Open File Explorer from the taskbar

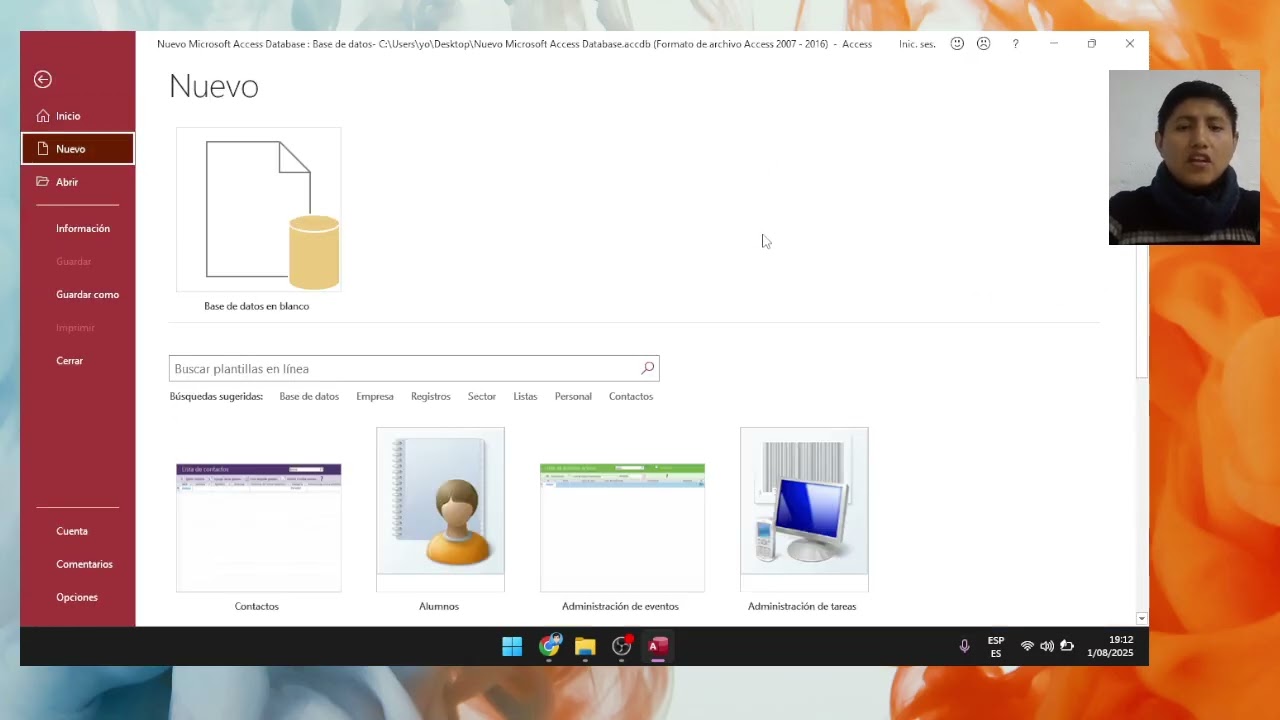pos(585,647)
